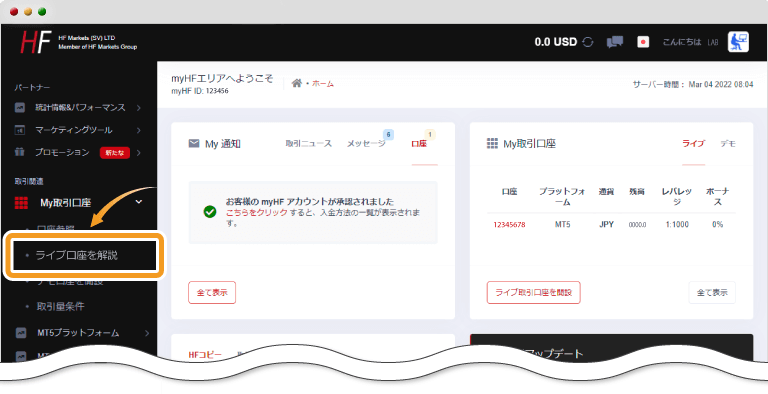Click the サーバー時間 Mar 04 2022 text
This screenshot has height=394, width=768.
tap(693, 84)
